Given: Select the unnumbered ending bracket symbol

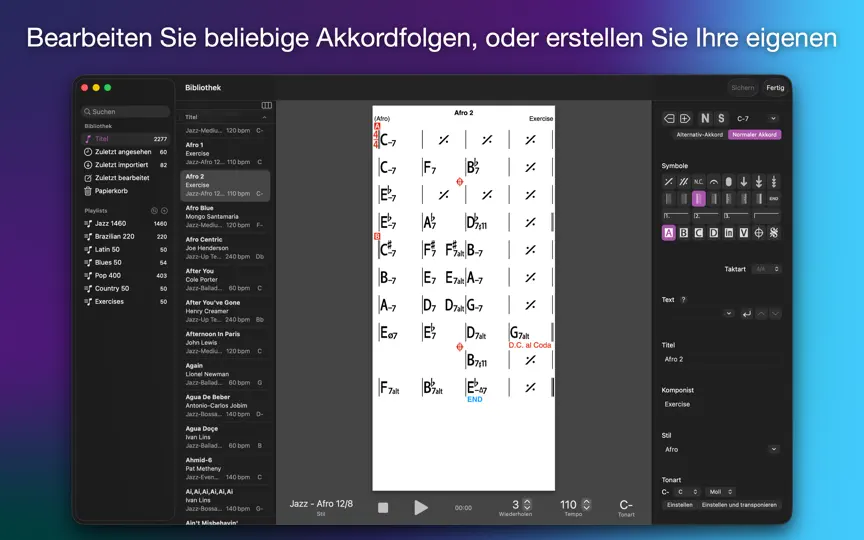Looking at the screenshot, I should point(766,216).
